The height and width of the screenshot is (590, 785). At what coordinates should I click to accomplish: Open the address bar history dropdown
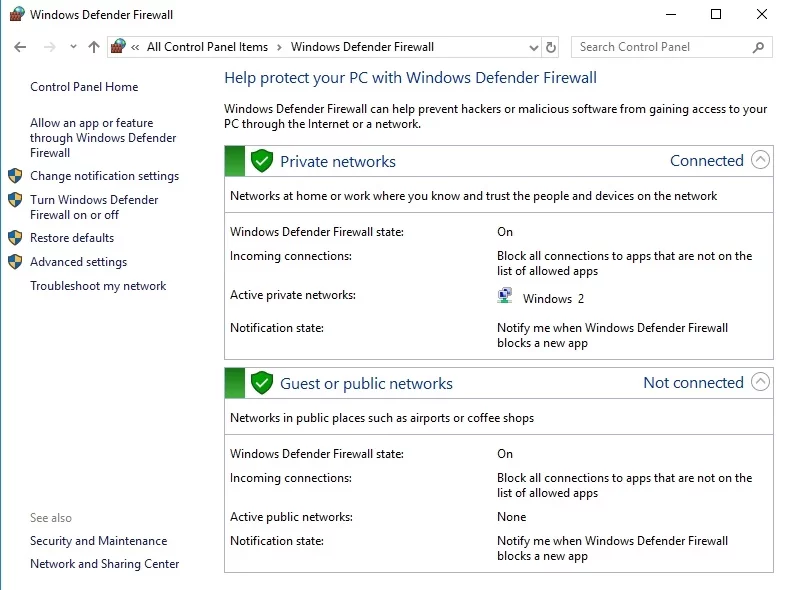pos(532,47)
